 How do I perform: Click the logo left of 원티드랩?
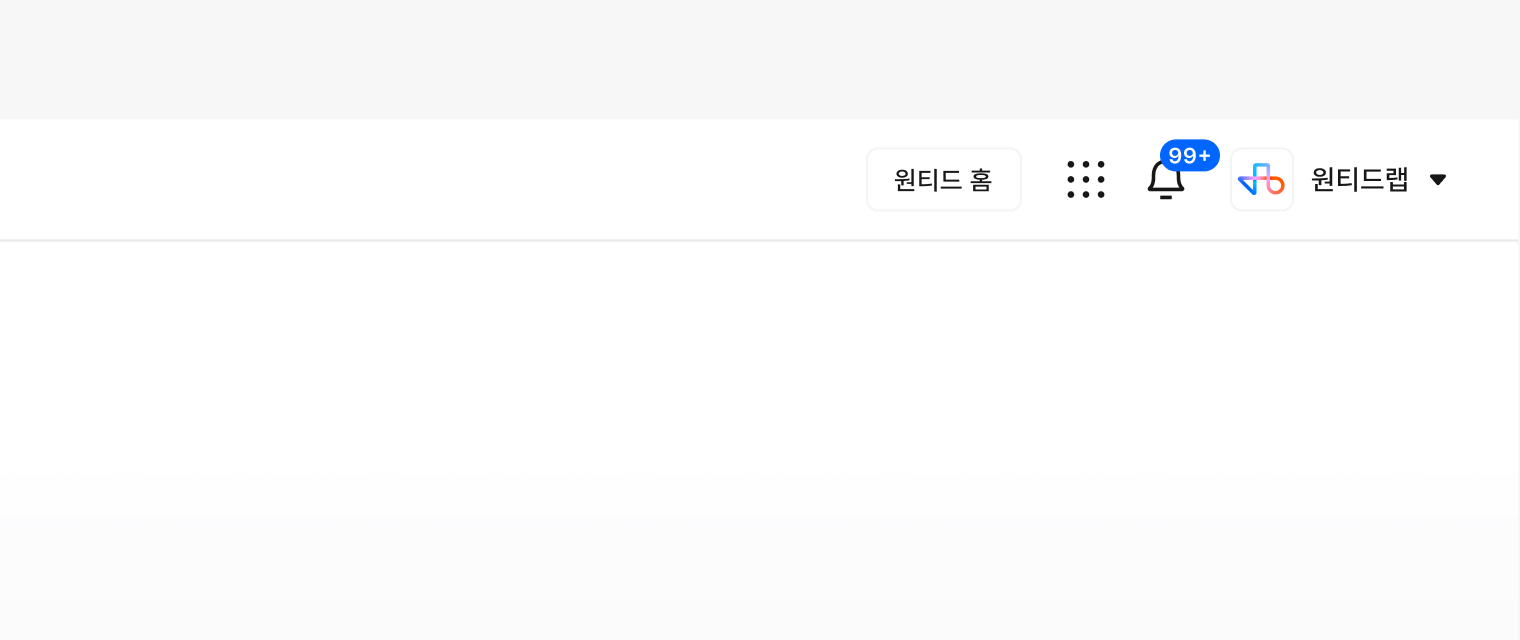1261,180
